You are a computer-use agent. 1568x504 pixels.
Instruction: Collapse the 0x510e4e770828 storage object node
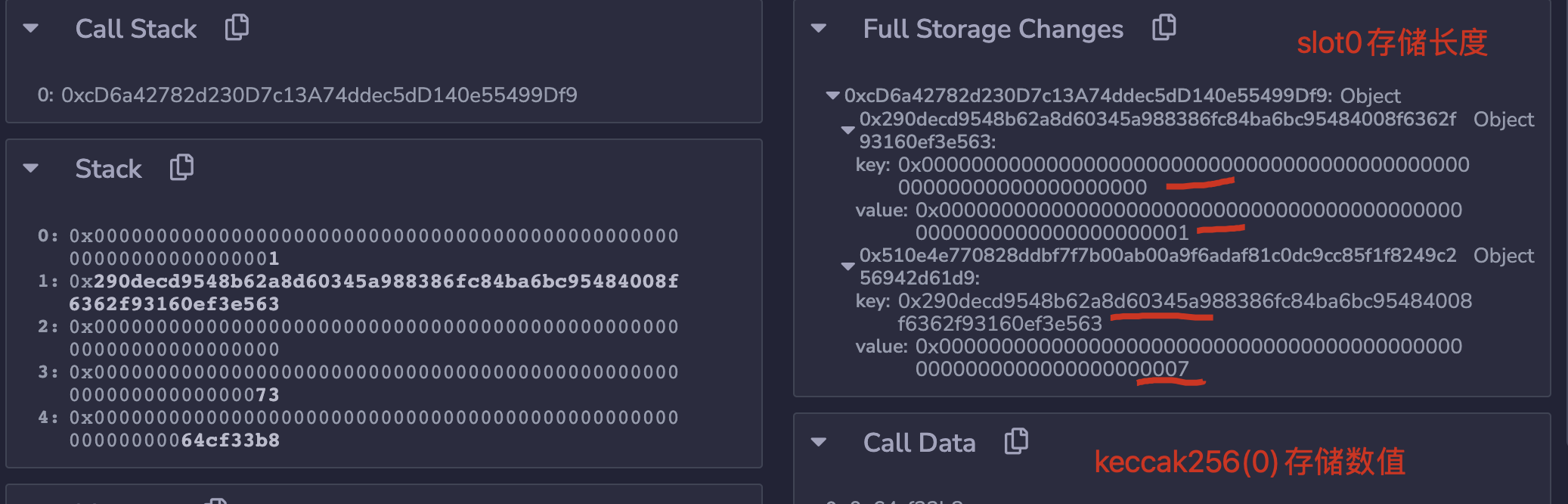(x=848, y=266)
